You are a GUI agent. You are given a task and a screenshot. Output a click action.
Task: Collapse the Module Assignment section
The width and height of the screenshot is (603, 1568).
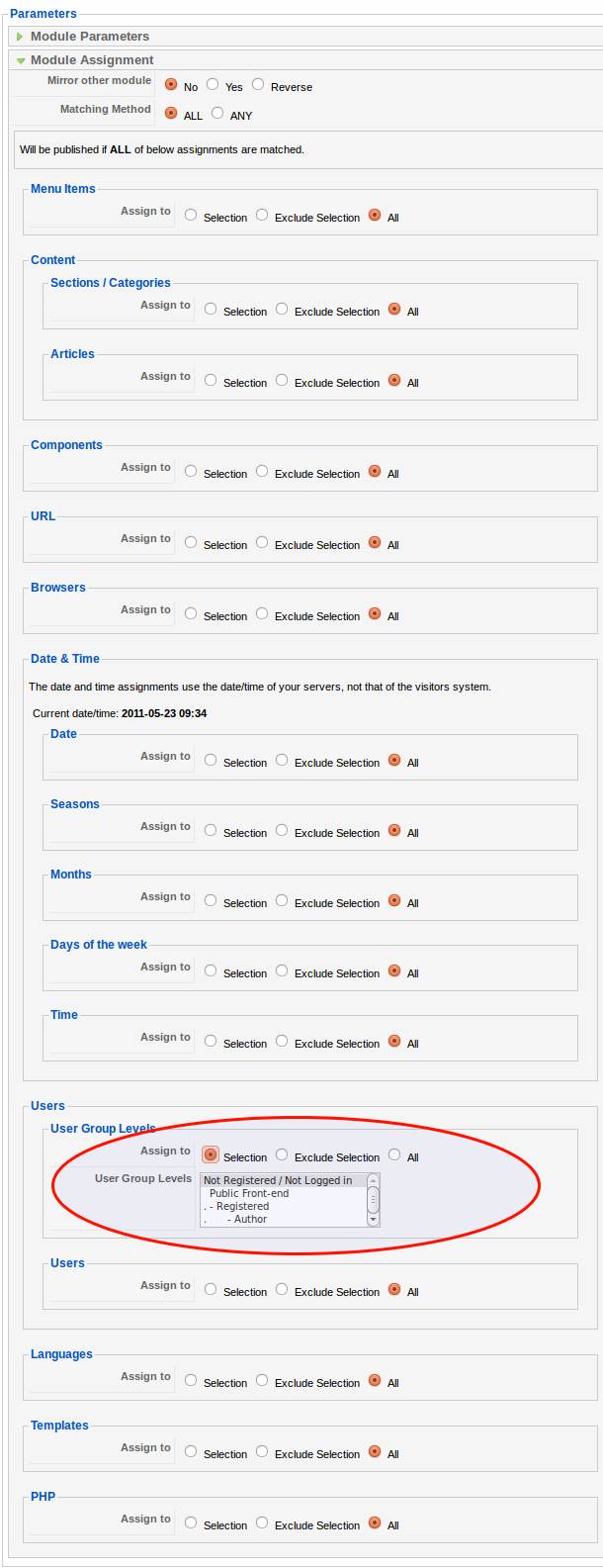click(x=21, y=59)
